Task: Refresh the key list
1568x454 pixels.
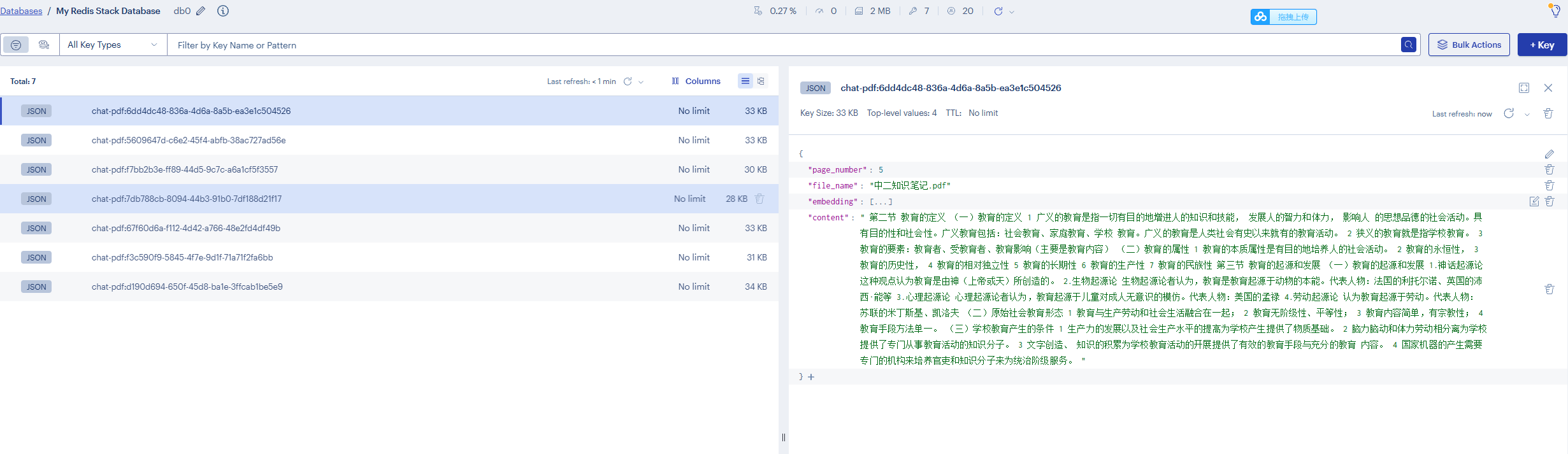Action: pos(628,81)
